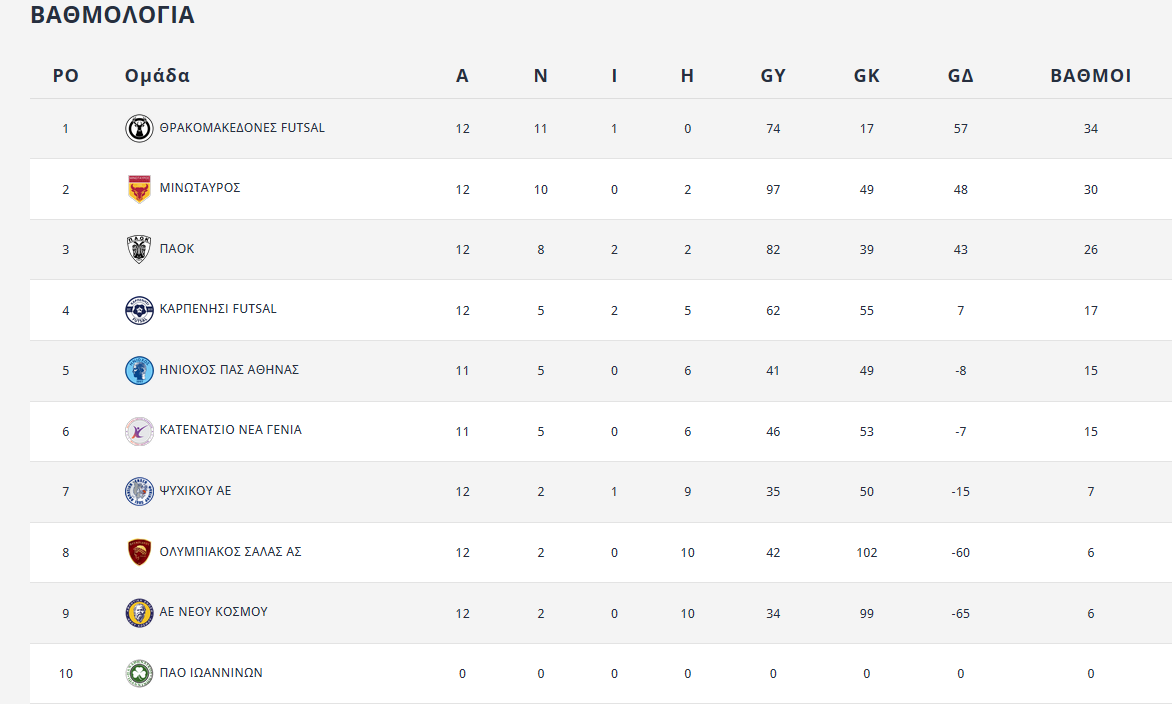Click the ΠΑΟΚ club crest

point(139,249)
